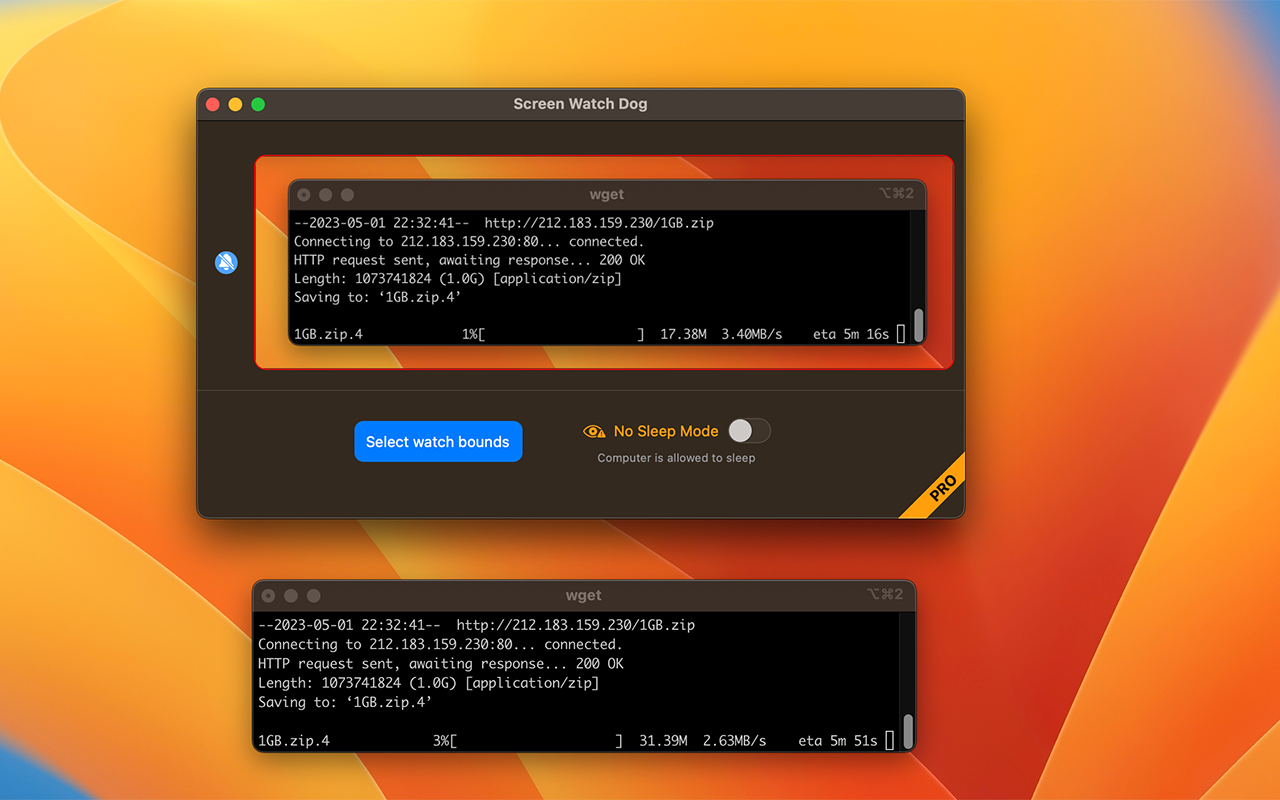The image size is (1280, 800).
Task: Click the Select watch bounds button
Action: click(x=438, y=441)
